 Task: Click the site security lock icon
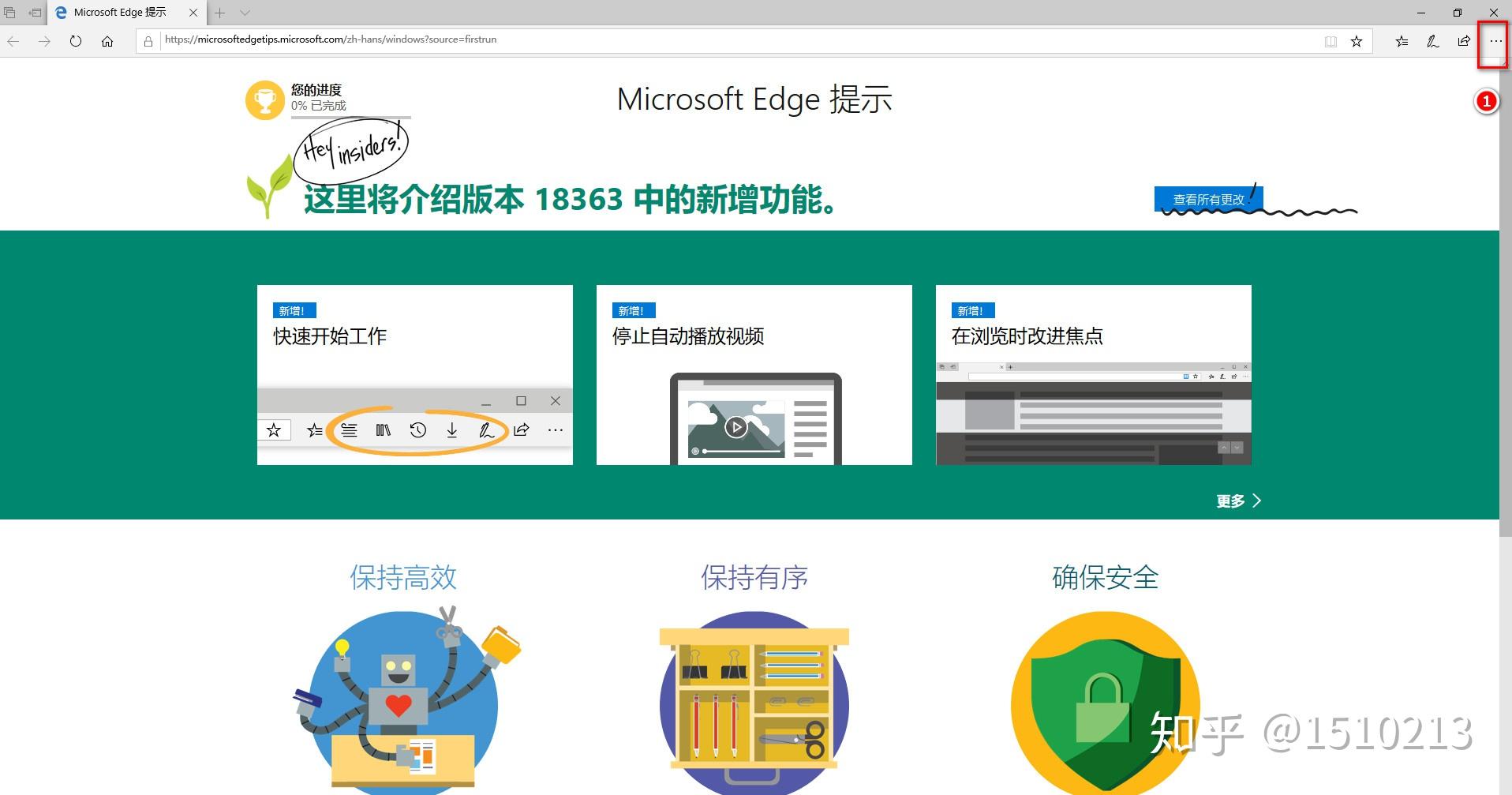click(148, 39)
